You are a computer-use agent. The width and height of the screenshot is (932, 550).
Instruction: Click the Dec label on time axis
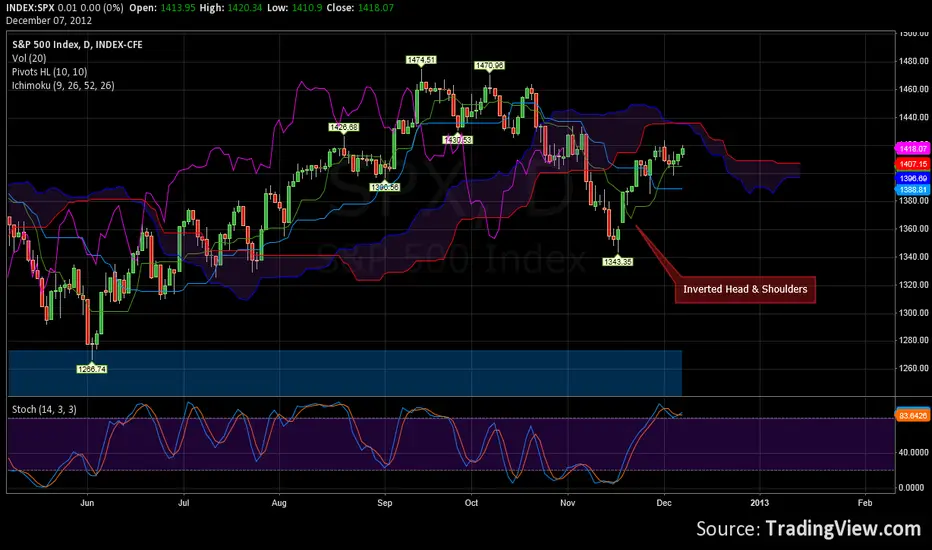664,503
